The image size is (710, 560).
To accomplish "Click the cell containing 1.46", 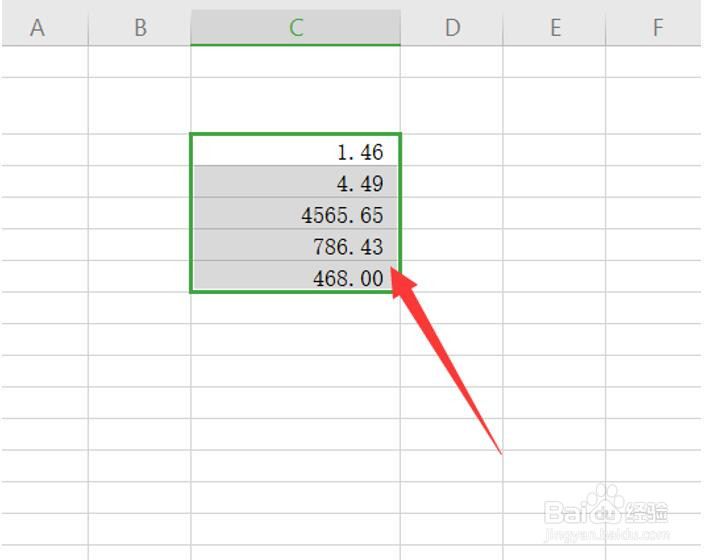I will click(x=296, y=150).
